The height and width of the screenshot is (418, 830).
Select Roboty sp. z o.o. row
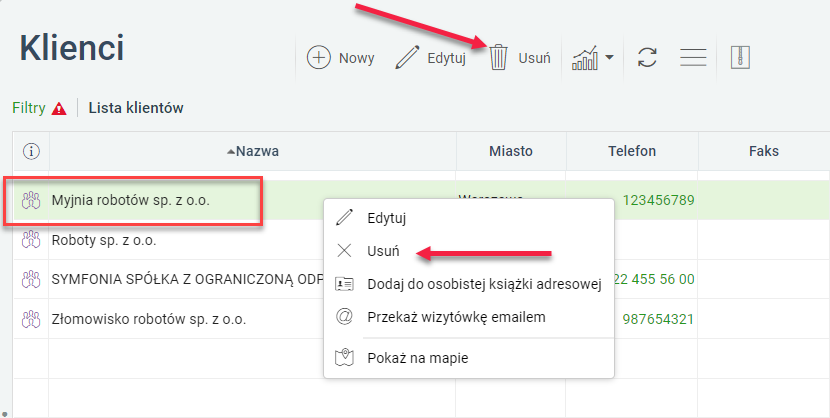point(104,240)
